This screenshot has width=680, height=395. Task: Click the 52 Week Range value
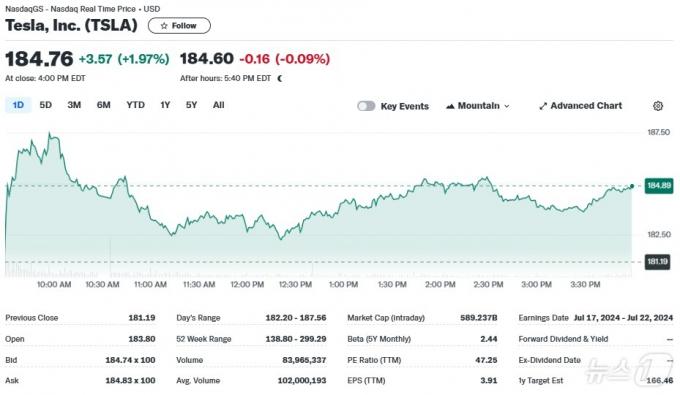tap(296, 339)
